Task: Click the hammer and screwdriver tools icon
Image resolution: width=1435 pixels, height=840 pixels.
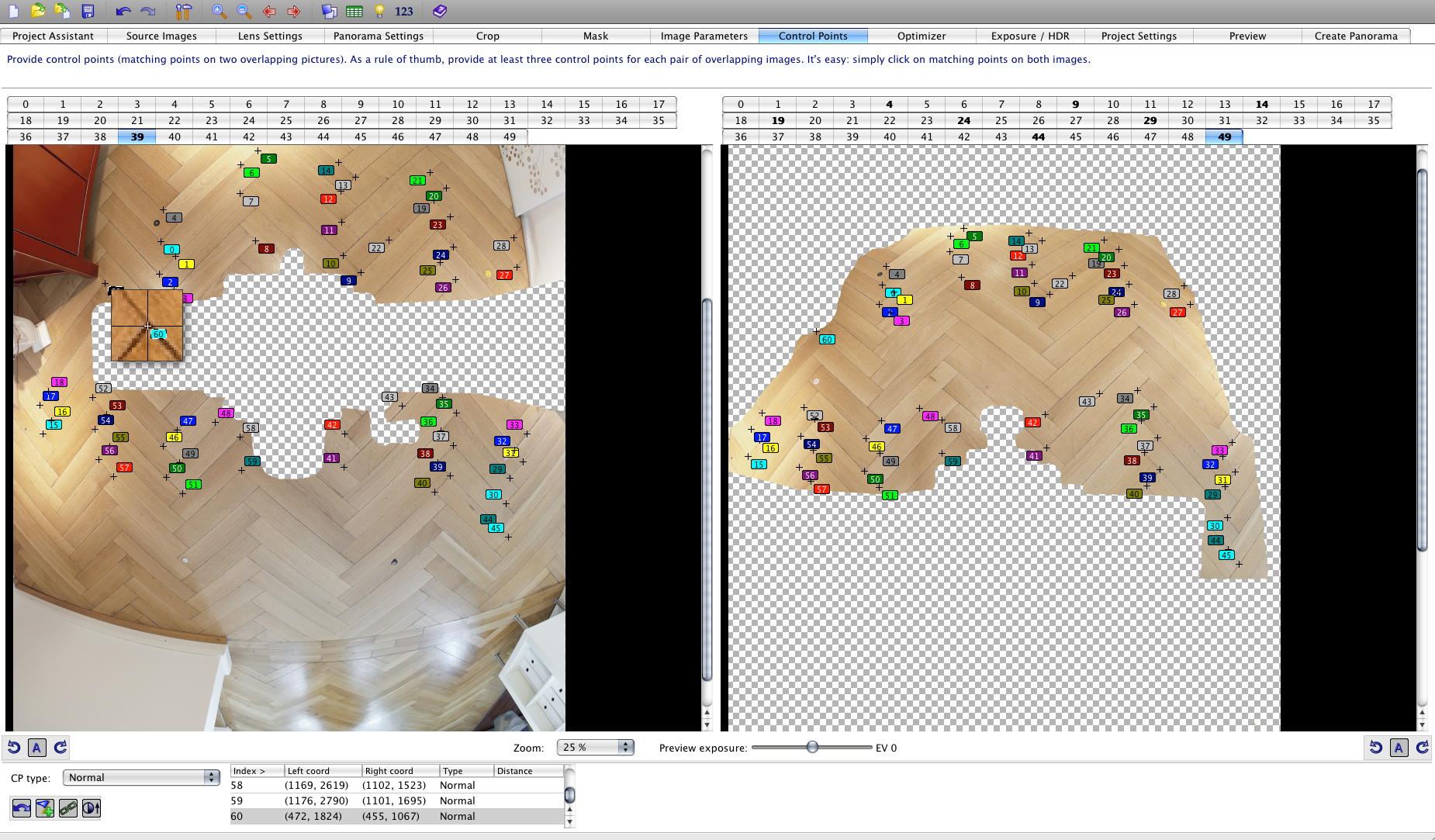Action: (183, 11)
